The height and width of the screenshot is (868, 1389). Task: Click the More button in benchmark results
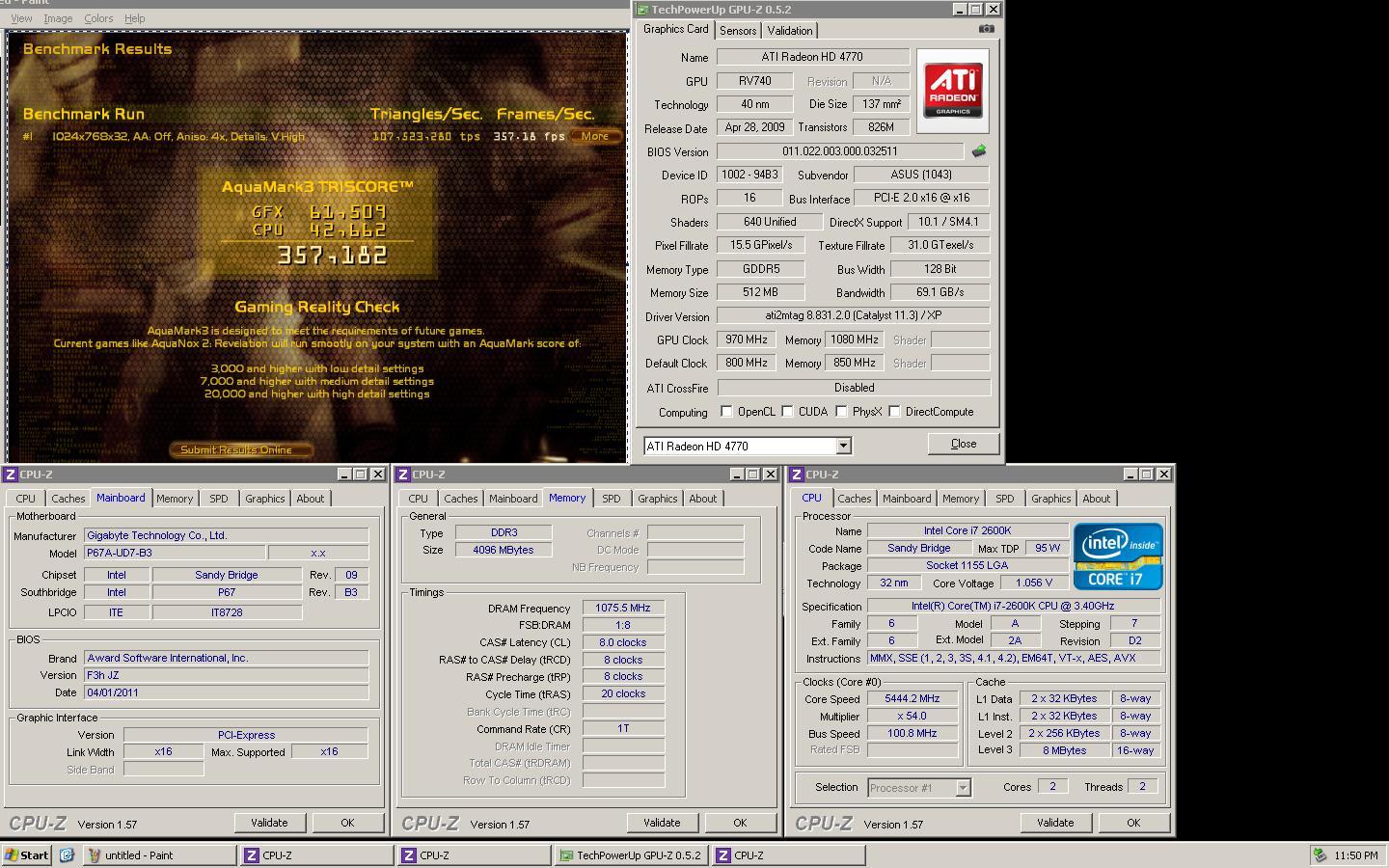595,136
